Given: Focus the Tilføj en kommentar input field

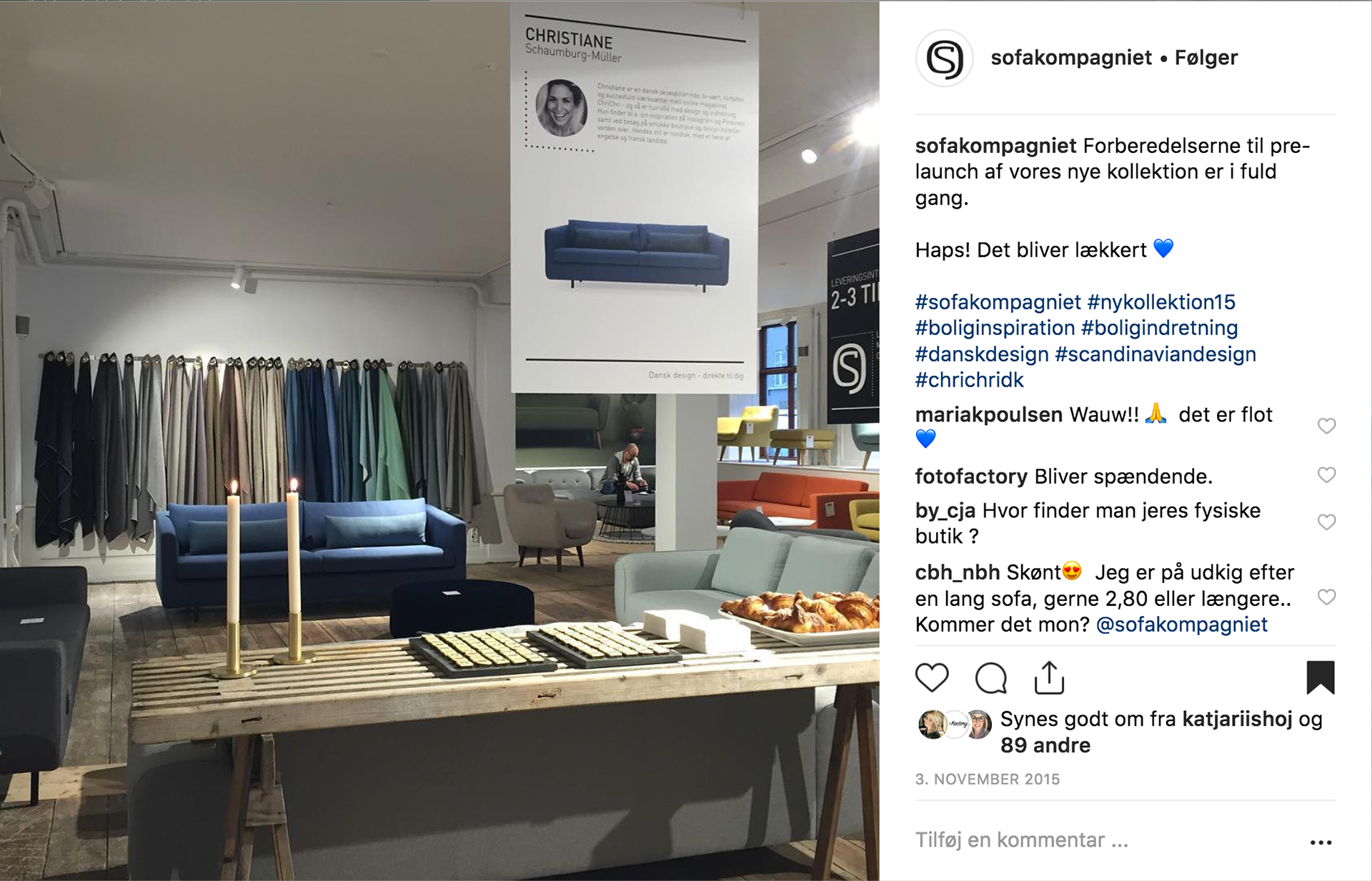Looking at the screenshot, I should point(1108,840).
